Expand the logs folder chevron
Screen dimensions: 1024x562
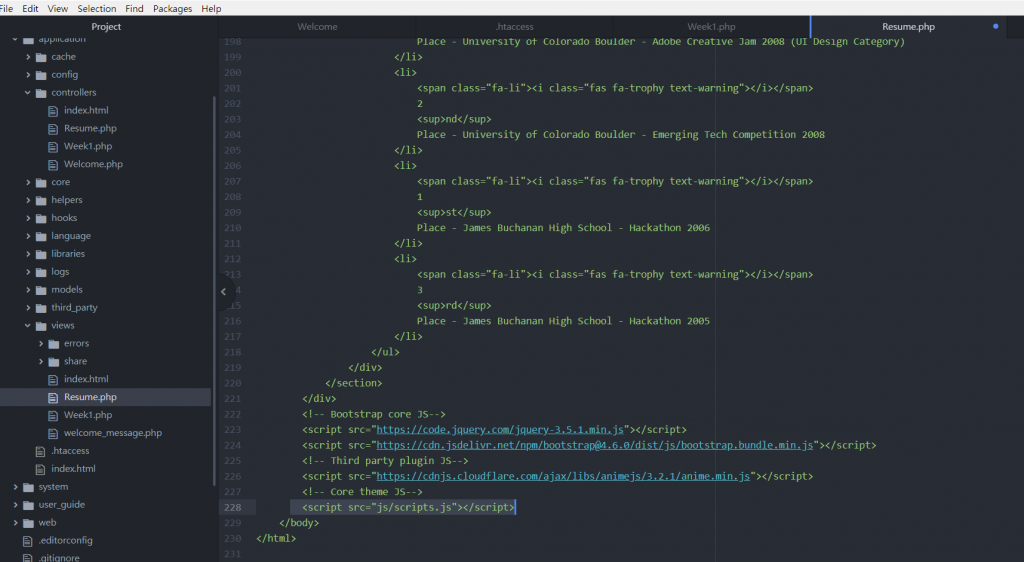tap(28, 272)
